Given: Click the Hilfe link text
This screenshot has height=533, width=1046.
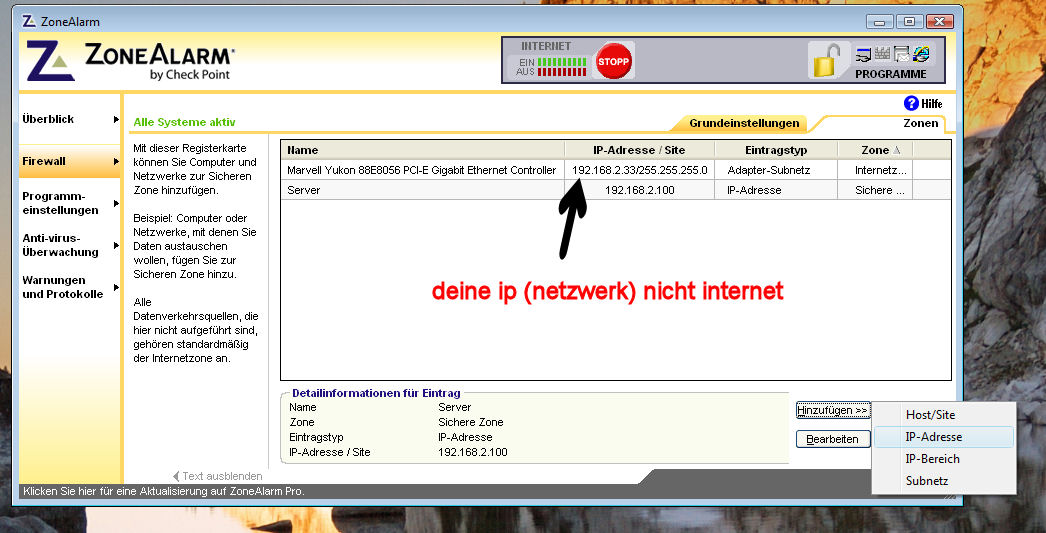Looking at the screenshot, I should click(932, 103).
